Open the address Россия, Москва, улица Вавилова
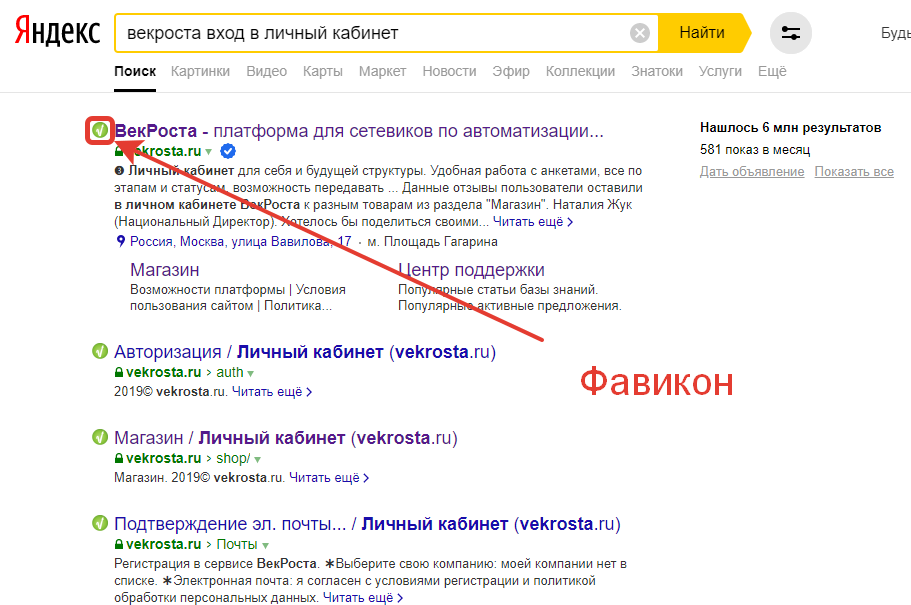The width and height of the screenshot is (911, 605). pyautogui.click(x=241, y=241)
